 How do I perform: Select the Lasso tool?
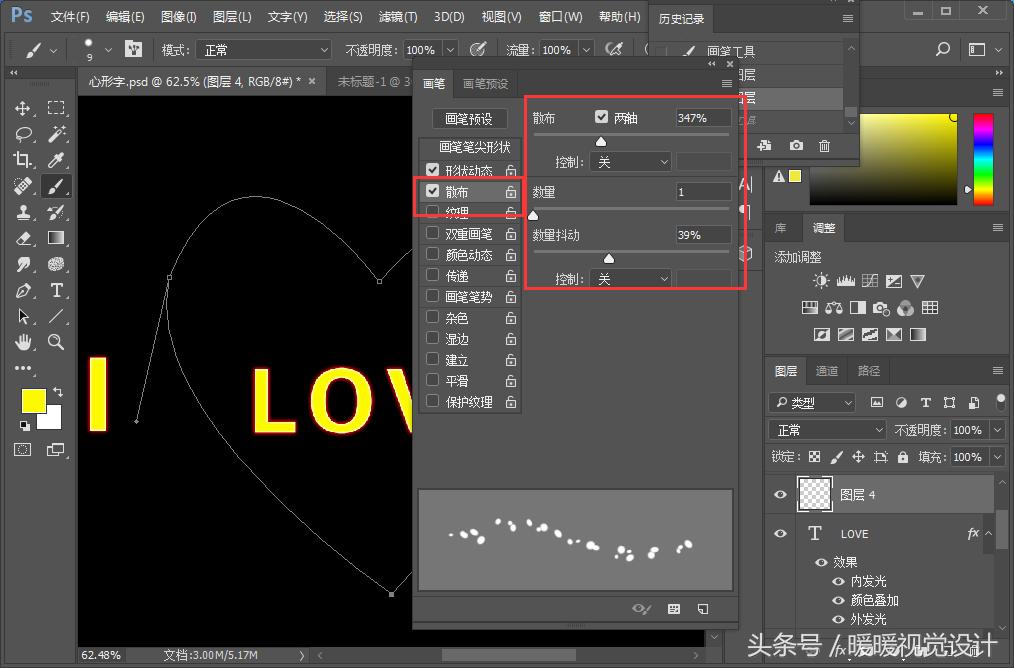coord(22,133)
